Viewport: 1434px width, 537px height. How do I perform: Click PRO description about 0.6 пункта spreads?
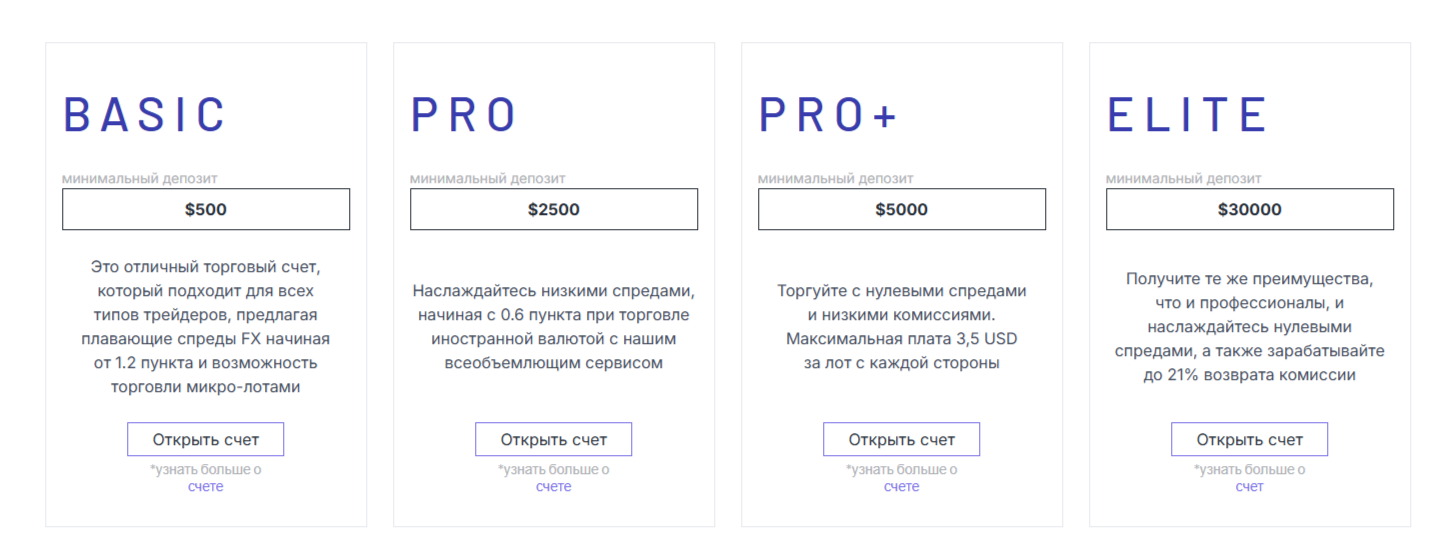[x=553, y=327]
